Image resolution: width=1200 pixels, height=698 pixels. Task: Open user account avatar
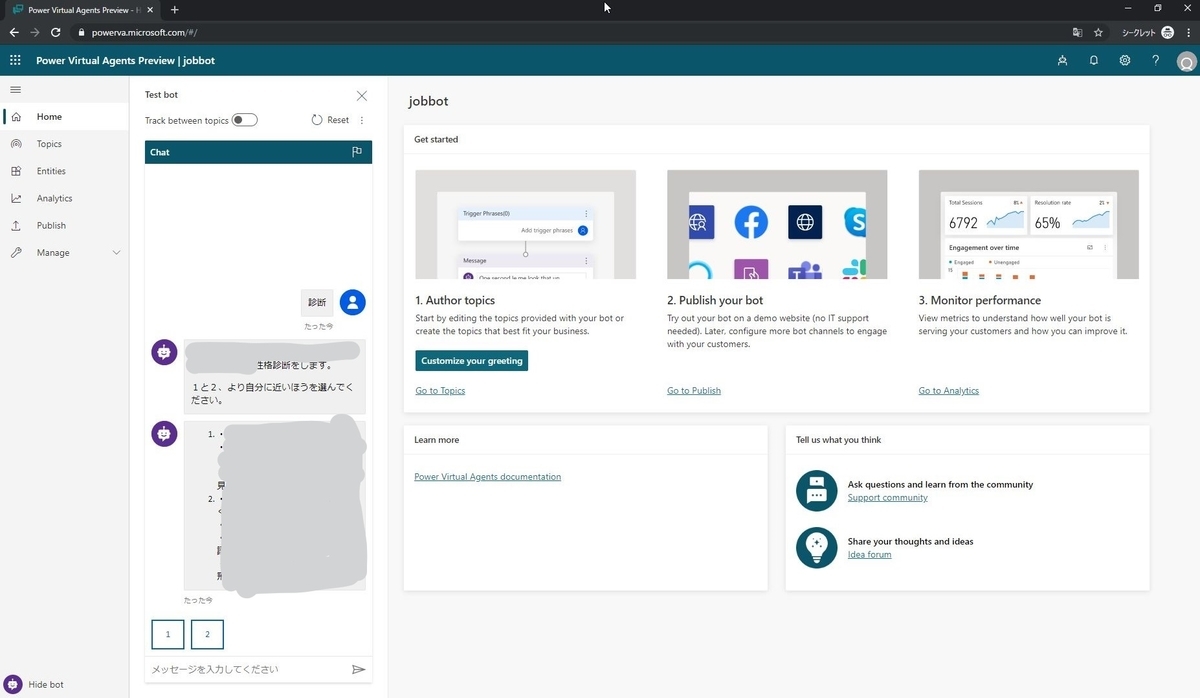[1186, 61]
